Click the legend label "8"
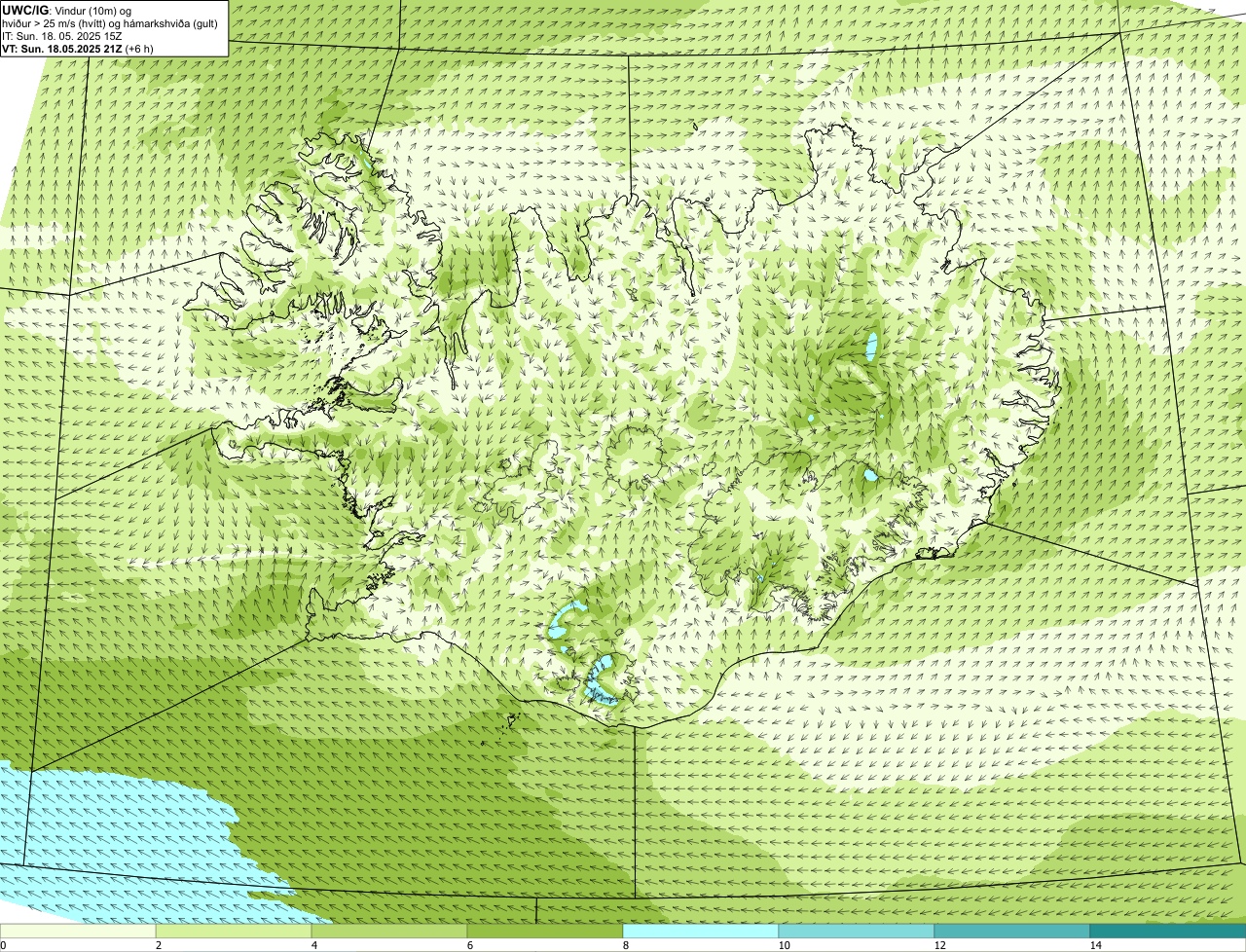Image resolution: width=1246 pixels, height=952 pixels. click(625, 945)
